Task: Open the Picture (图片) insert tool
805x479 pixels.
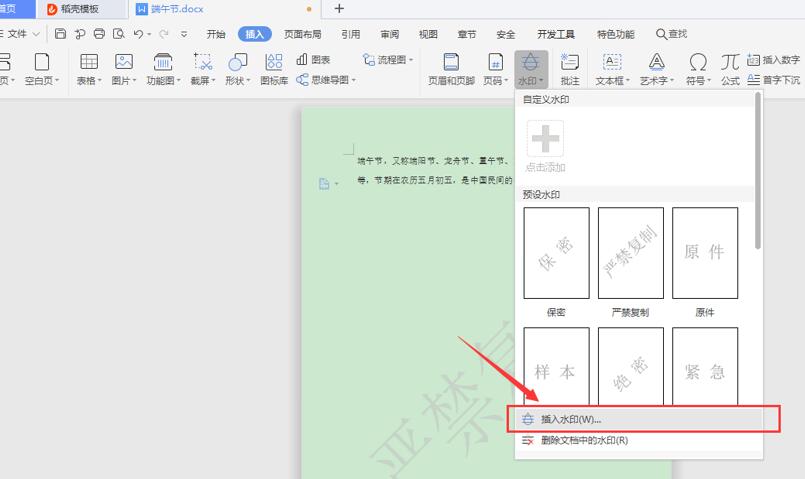Action: pos(124,69)
